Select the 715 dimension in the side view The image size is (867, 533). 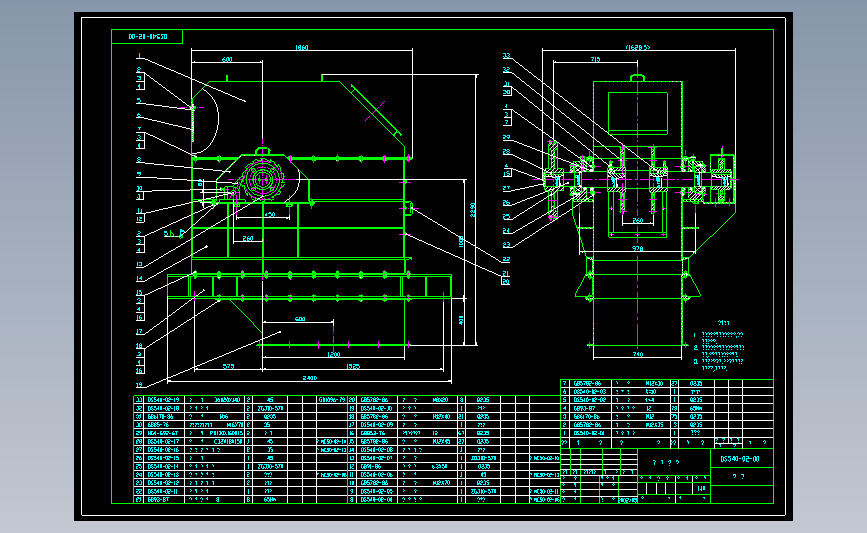pos(595,59)
